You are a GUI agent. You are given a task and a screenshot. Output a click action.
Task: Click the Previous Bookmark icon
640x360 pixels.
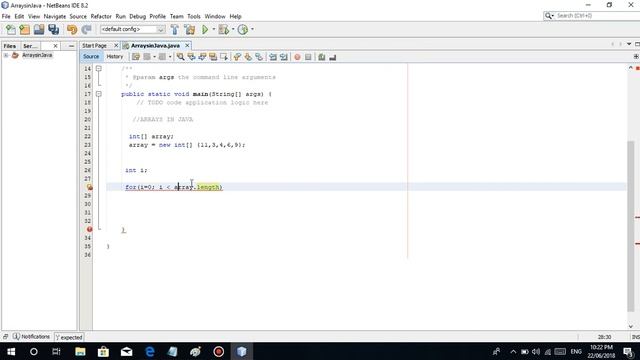coord(237,57)
